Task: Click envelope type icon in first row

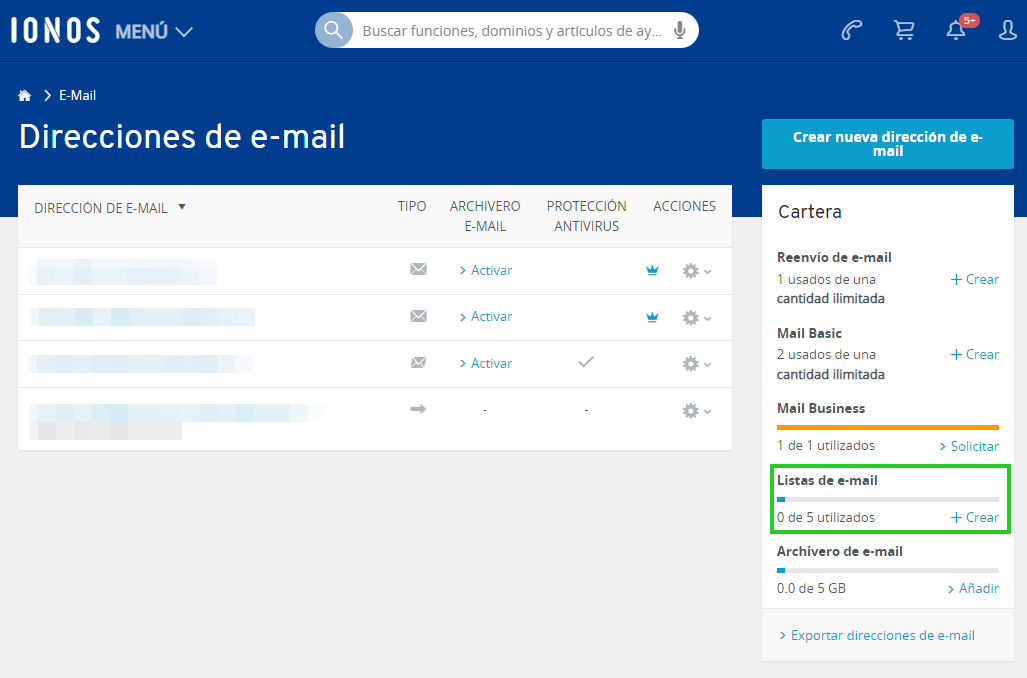Action: pos(419,269)
